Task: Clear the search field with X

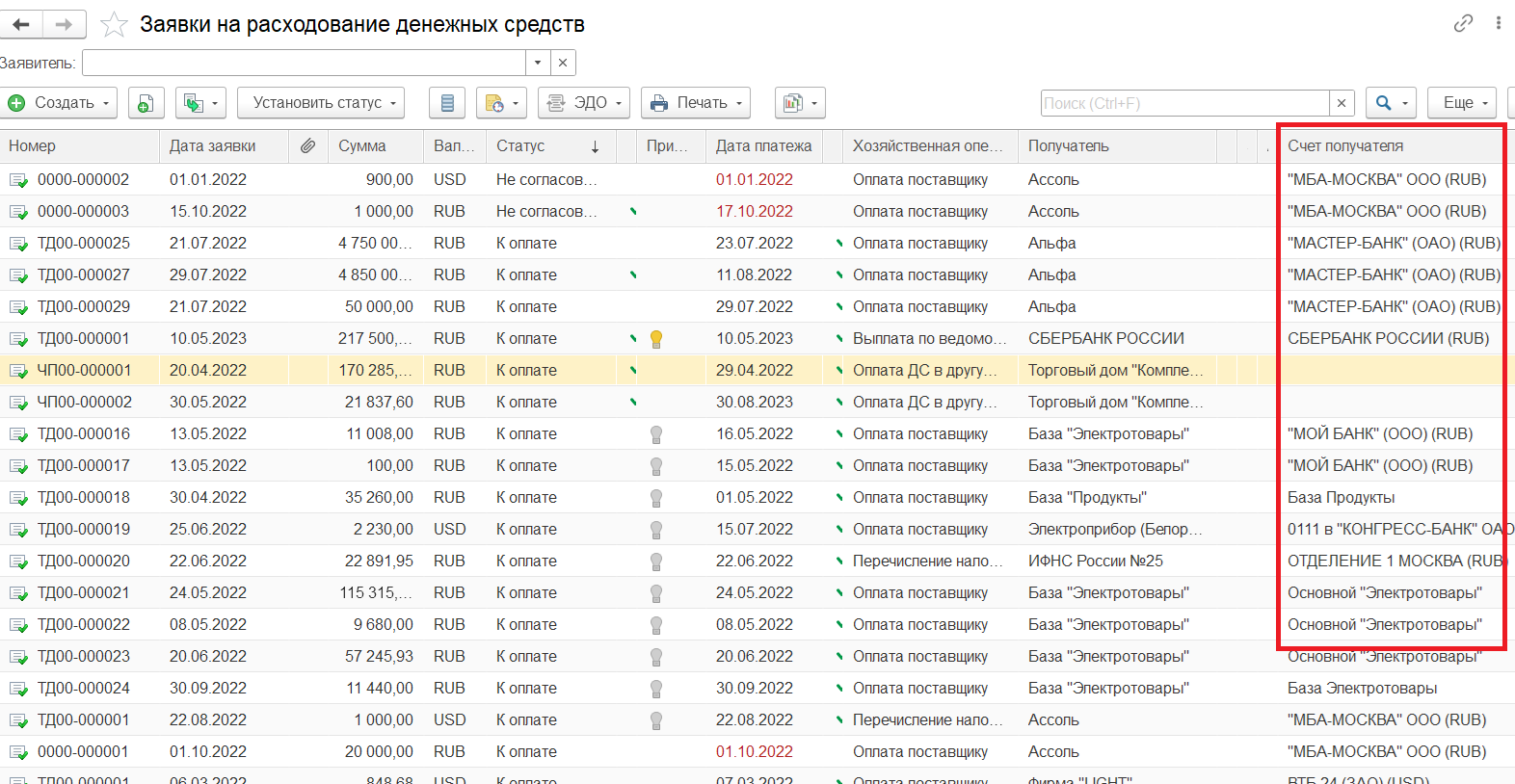Action: click(1342, 103)
